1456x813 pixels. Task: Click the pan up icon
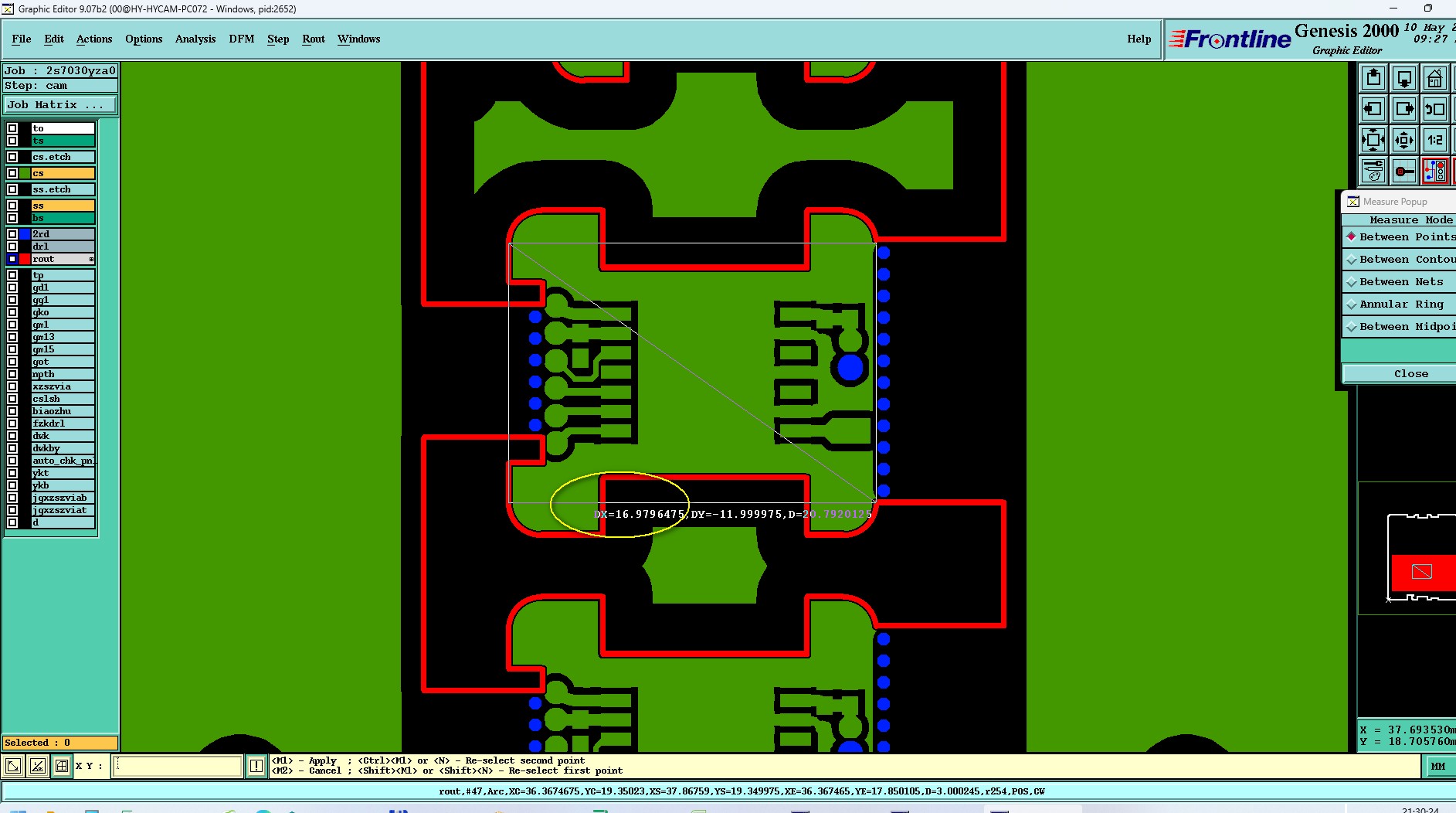pyautogui.click(x=1373, y=78)
